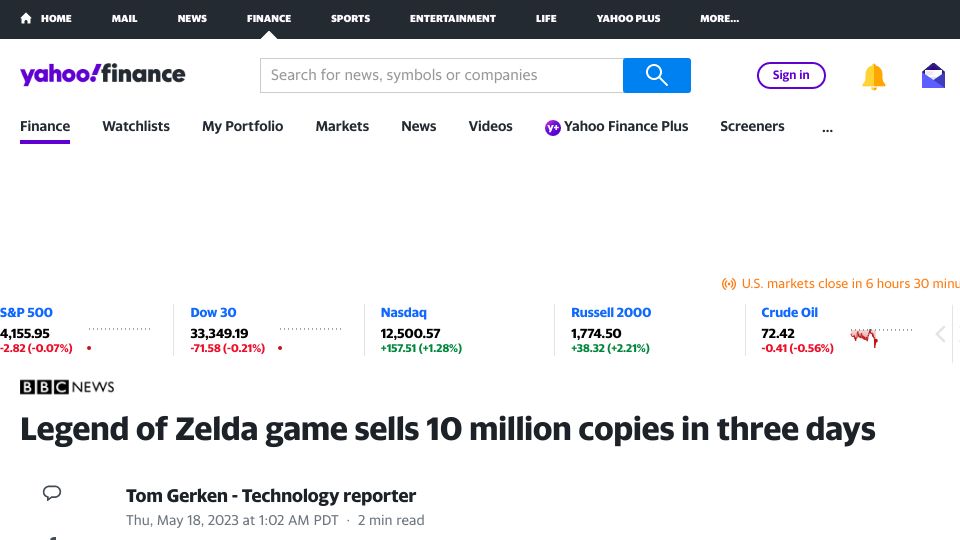This screenshot has height=540, width=960.
Task: Click the live markets broadcast icon
Action: 729,284
